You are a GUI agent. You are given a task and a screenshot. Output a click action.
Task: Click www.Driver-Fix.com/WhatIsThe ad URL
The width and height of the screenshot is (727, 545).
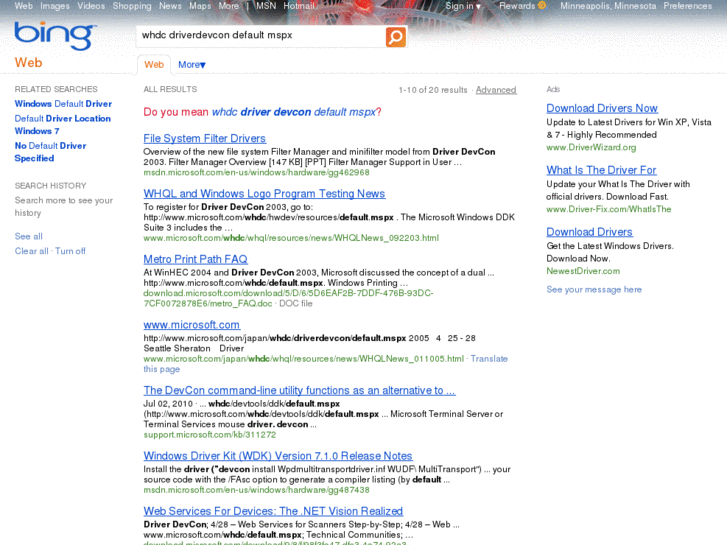609,209
